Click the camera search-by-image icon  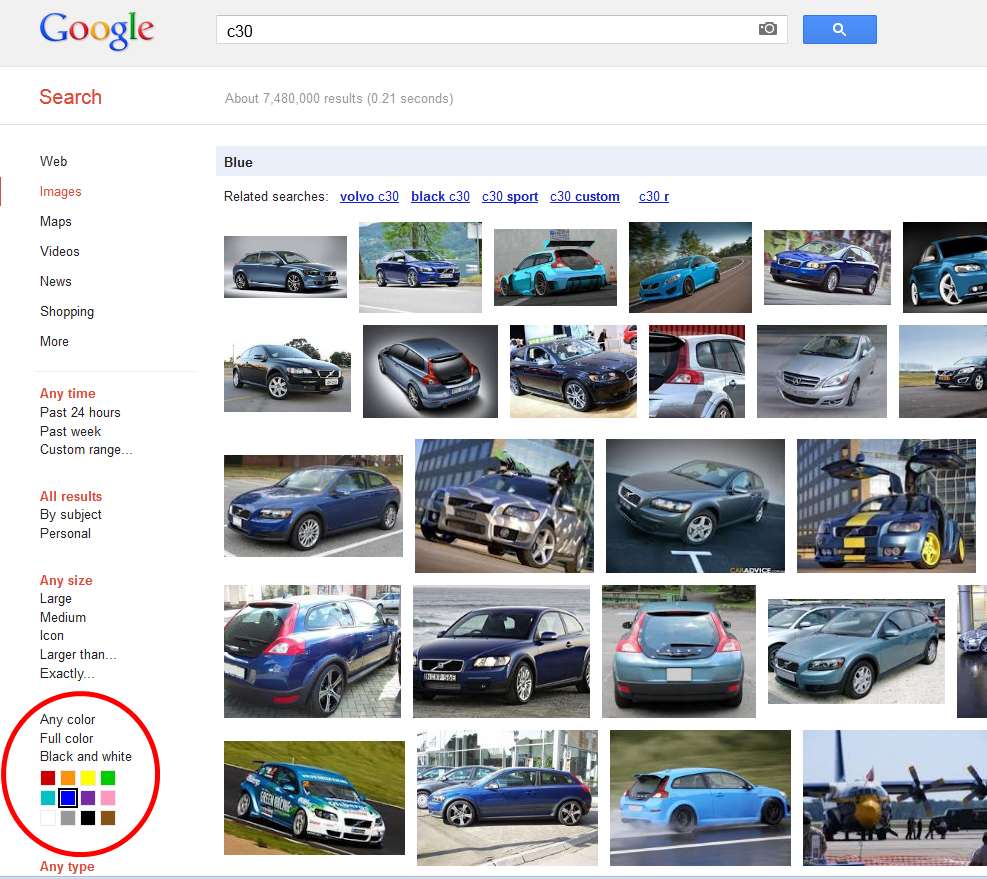tap(767, 29)
